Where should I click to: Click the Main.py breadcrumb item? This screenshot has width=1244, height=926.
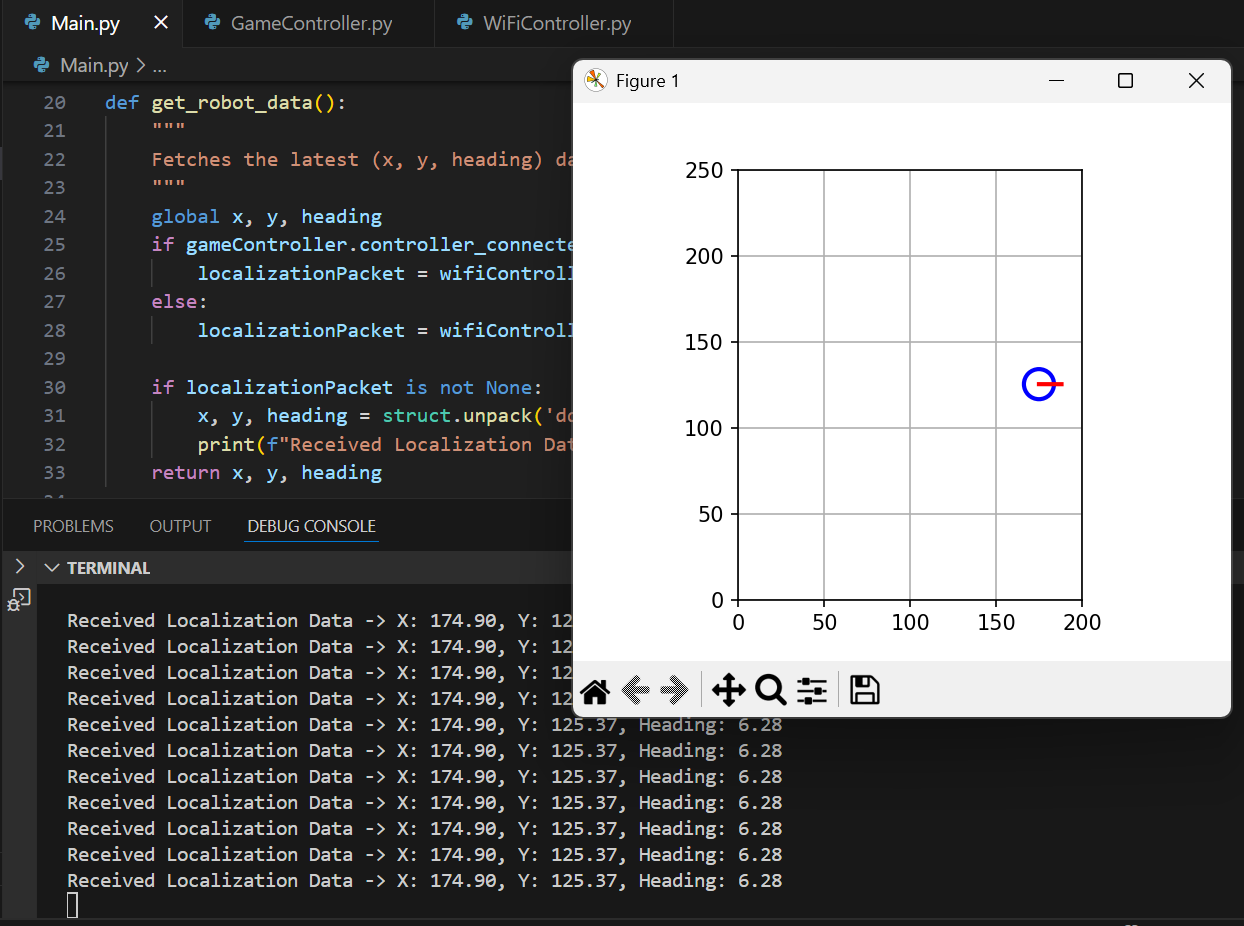pyautogui.click(x=94, y=66)
